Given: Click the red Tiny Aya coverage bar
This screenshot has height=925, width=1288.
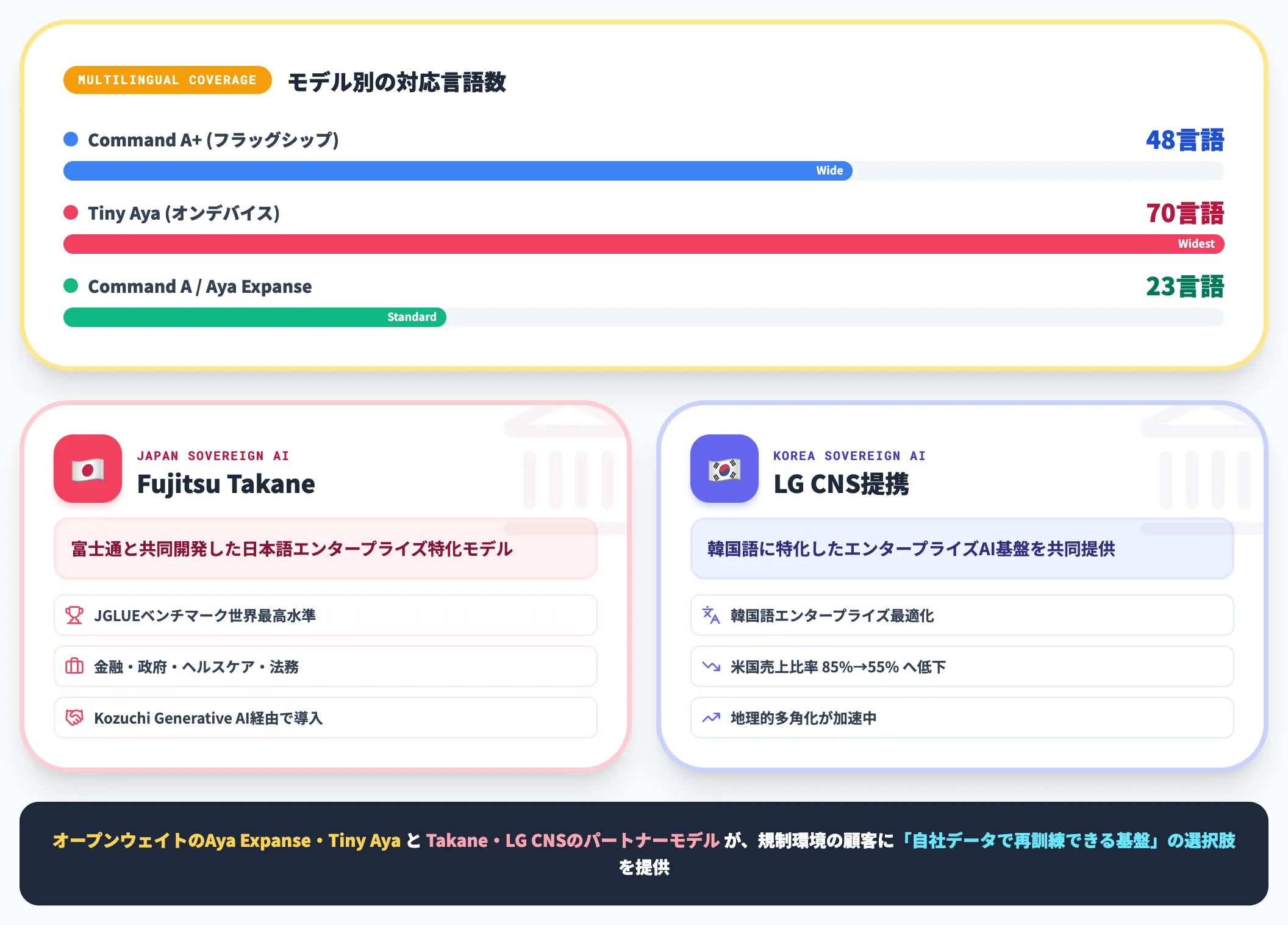Looking at the screenshot, I should tap(644, 244).
